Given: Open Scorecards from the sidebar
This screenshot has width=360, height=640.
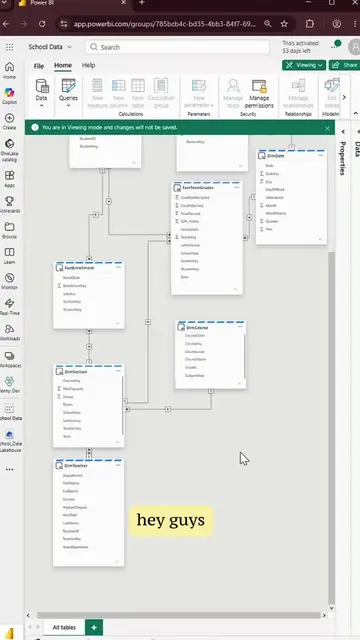Looking at the screenshot, I should 9,204.
